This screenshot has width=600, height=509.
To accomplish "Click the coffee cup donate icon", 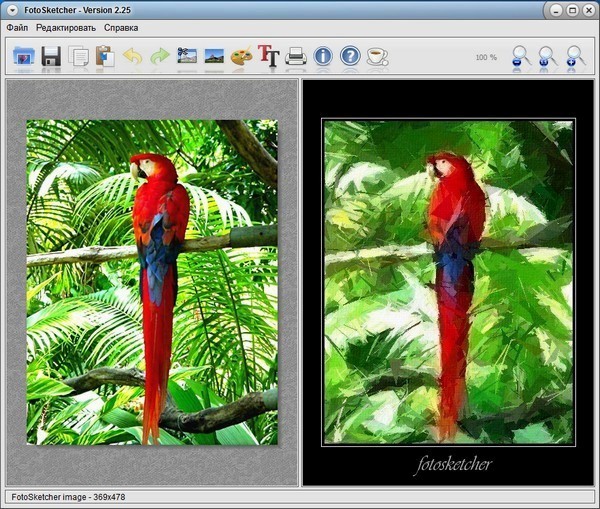I will click(377, 57).
